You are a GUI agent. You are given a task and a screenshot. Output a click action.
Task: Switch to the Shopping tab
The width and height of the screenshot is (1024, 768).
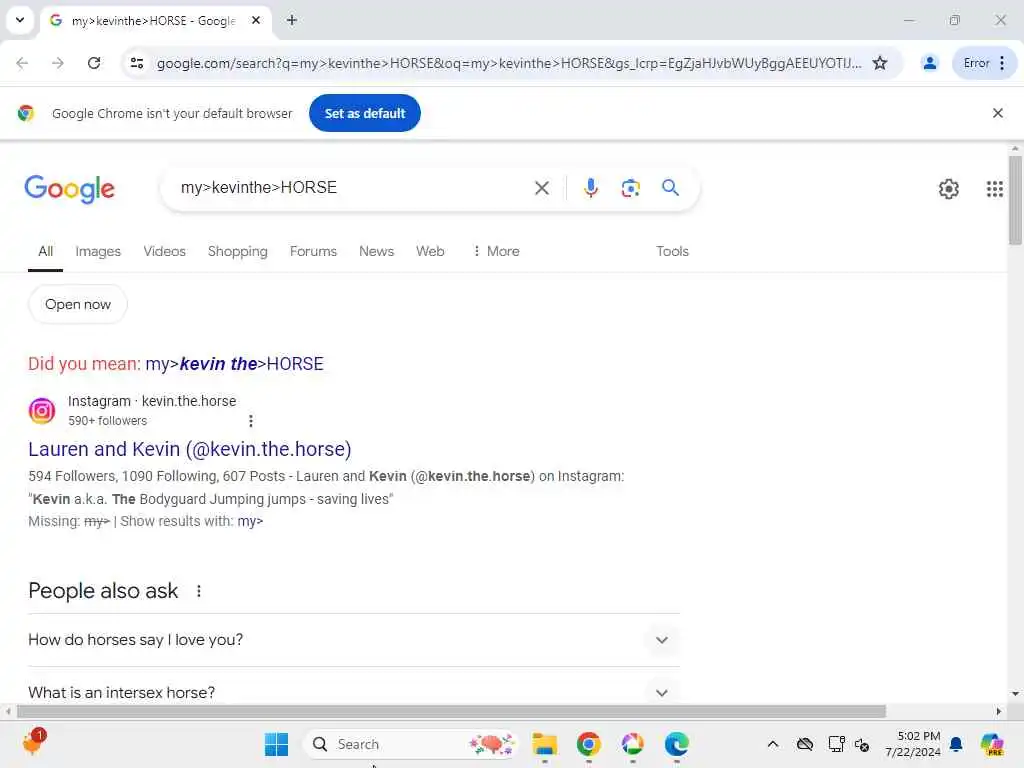click(238, 251)
